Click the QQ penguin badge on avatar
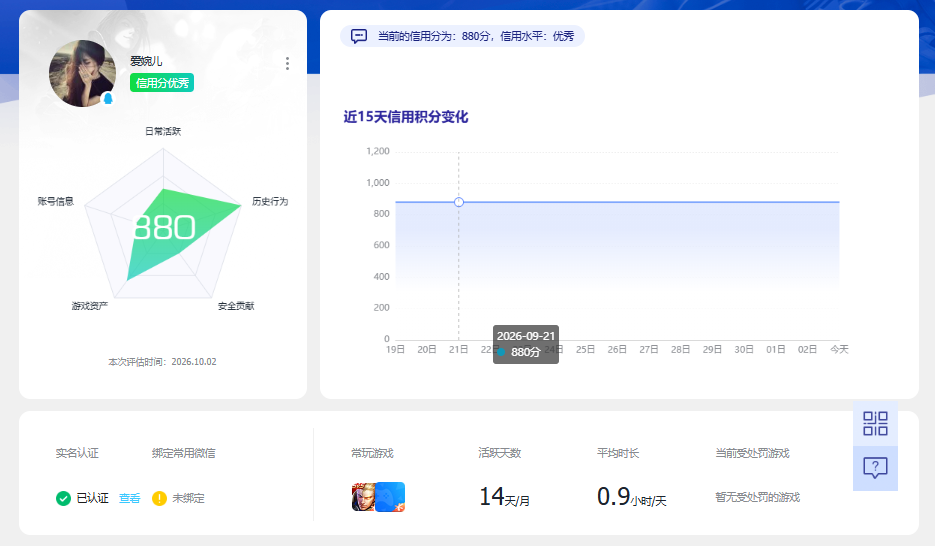The height and width of the screenshot is (546, 935). 108,98
